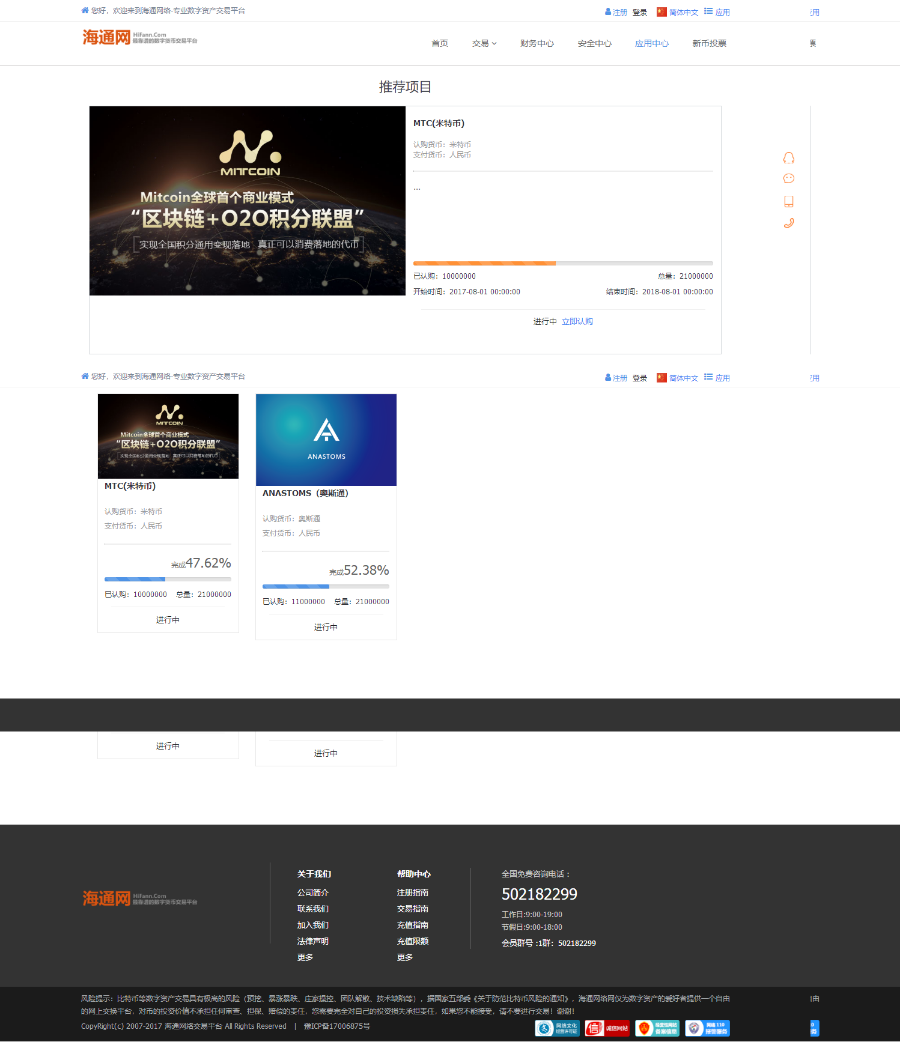This screenshot has width=900, height=1045.
Task: Click the user icon beside 注册 above main navigation
Action: click(x=608, y=12)
